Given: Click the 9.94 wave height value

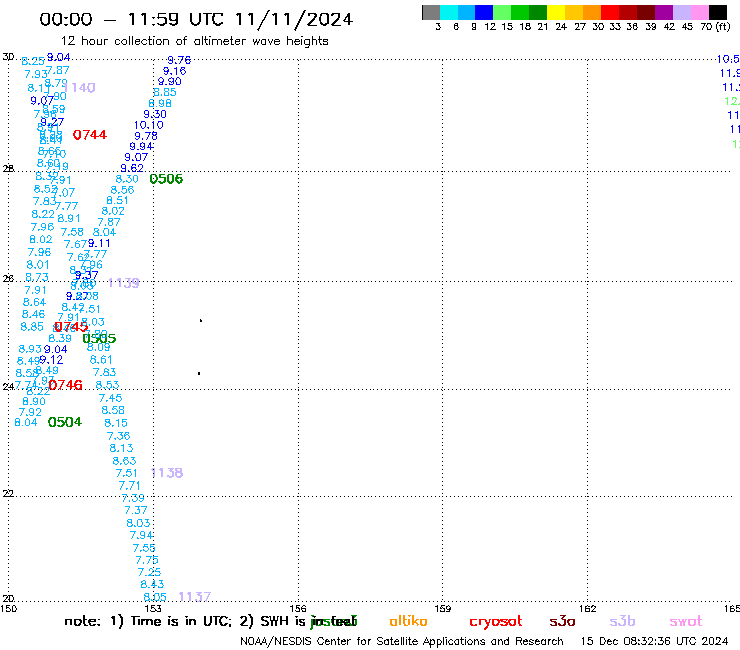Looking at the screenshot, I should 141,146.
